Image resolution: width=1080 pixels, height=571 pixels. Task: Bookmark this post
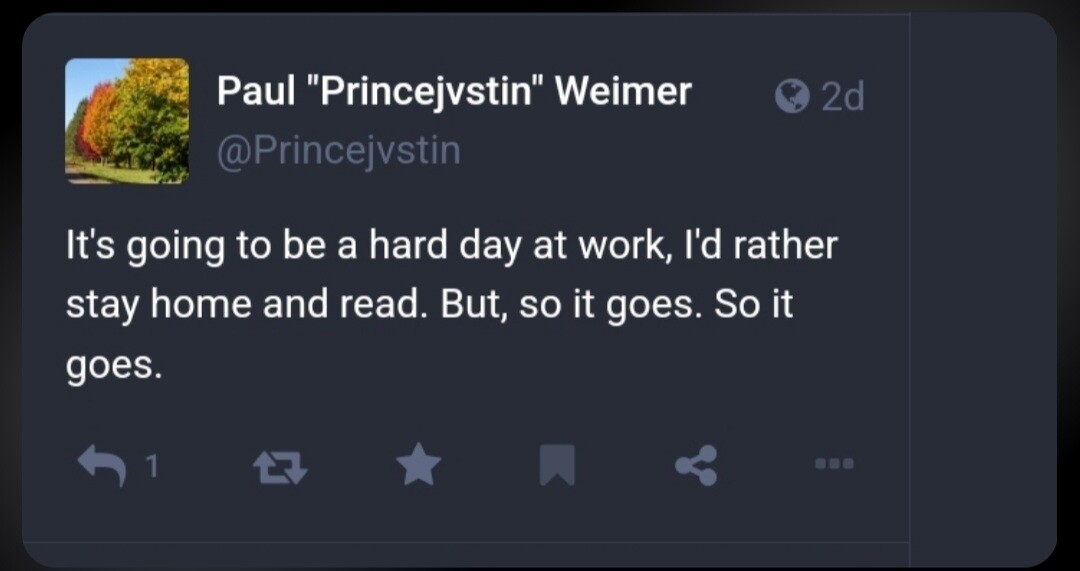[557, 465]
